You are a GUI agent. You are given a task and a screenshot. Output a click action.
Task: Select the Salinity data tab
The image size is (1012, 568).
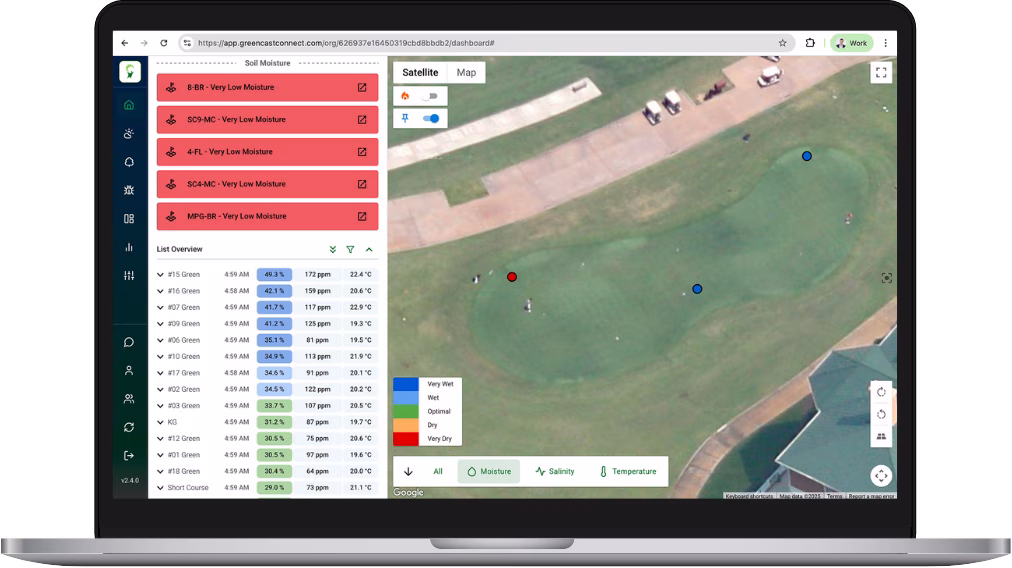tap(555, 472)
